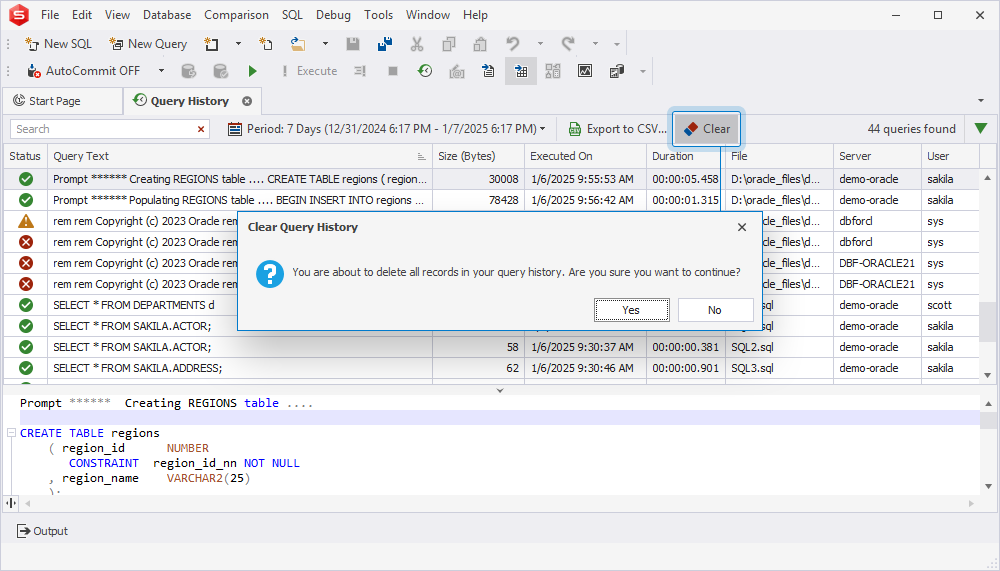Screen dimensions: 1000x571
Task: Click the icon right of results-as-grid
Action: point(553,71)
